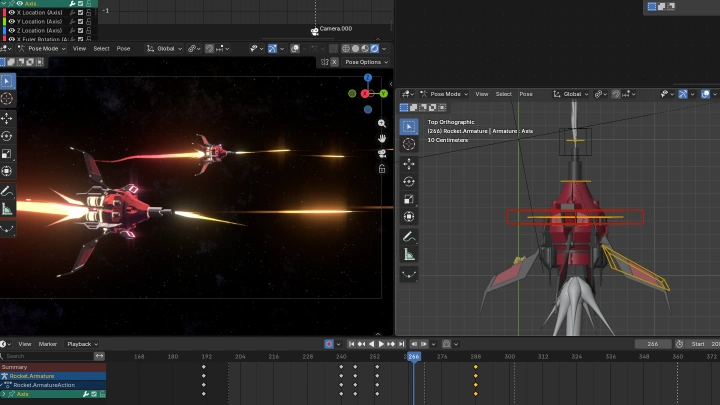
Task: Open Pose menu in right viewport header
Action: (526, 94)
